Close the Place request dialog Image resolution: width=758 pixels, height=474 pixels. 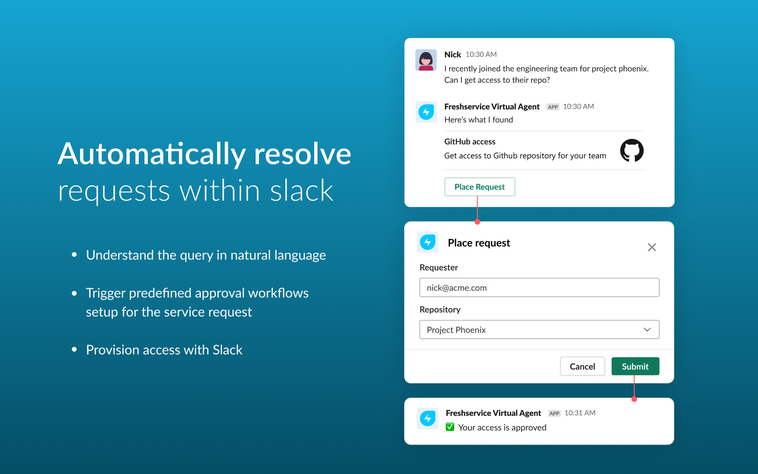click(652, 247)
